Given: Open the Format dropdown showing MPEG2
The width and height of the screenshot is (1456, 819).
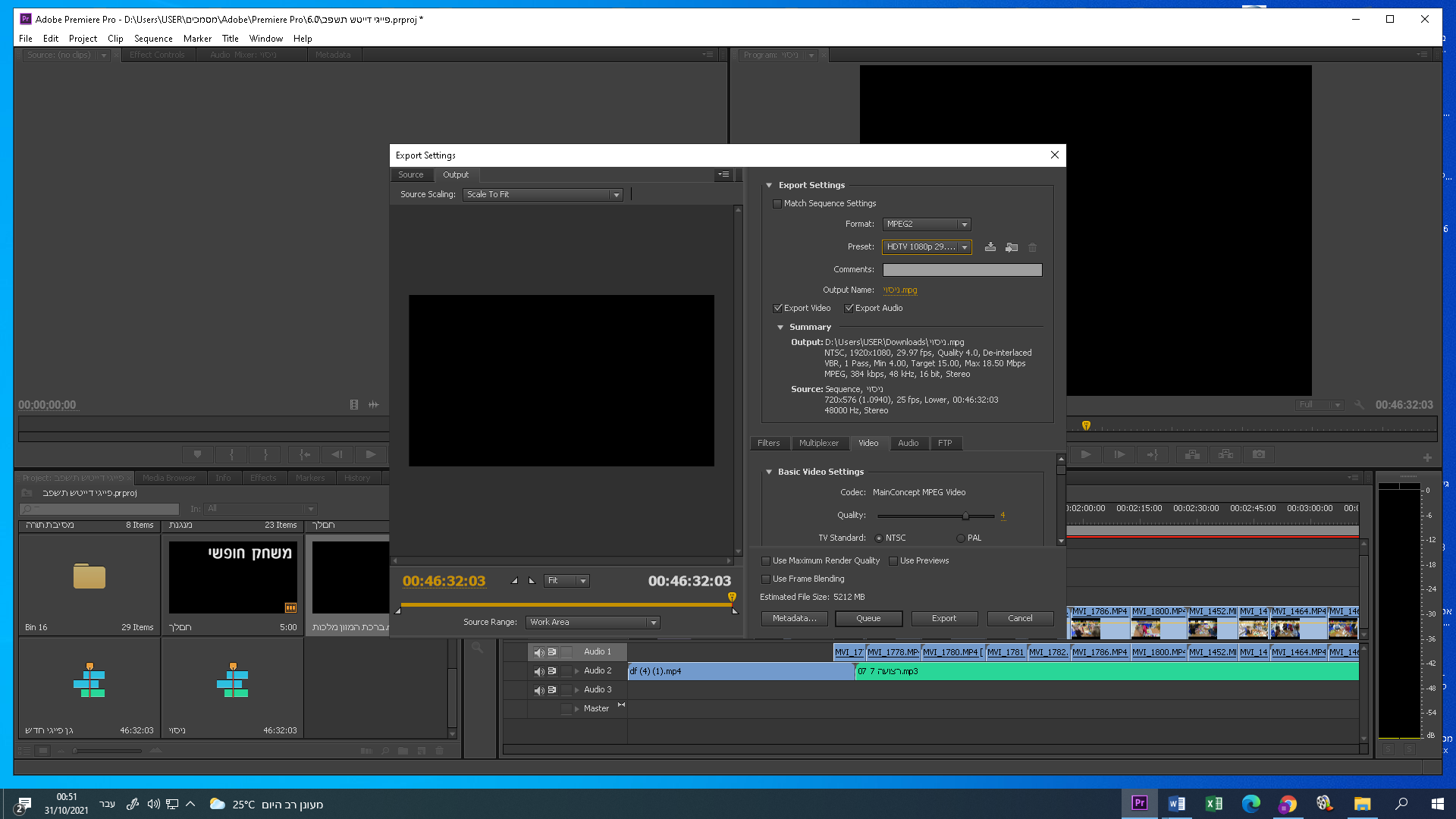Looking at the screenshot, I should (x=926, y=224).
